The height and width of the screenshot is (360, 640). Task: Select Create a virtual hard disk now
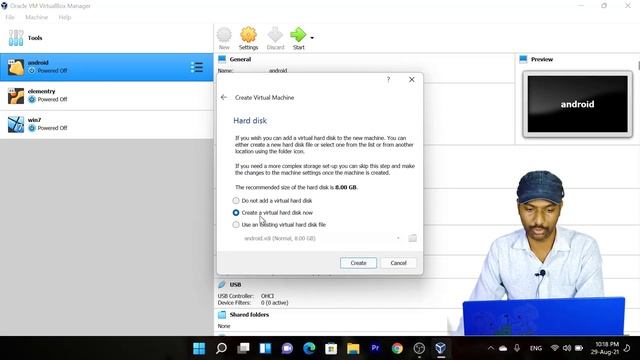point(273,213)
